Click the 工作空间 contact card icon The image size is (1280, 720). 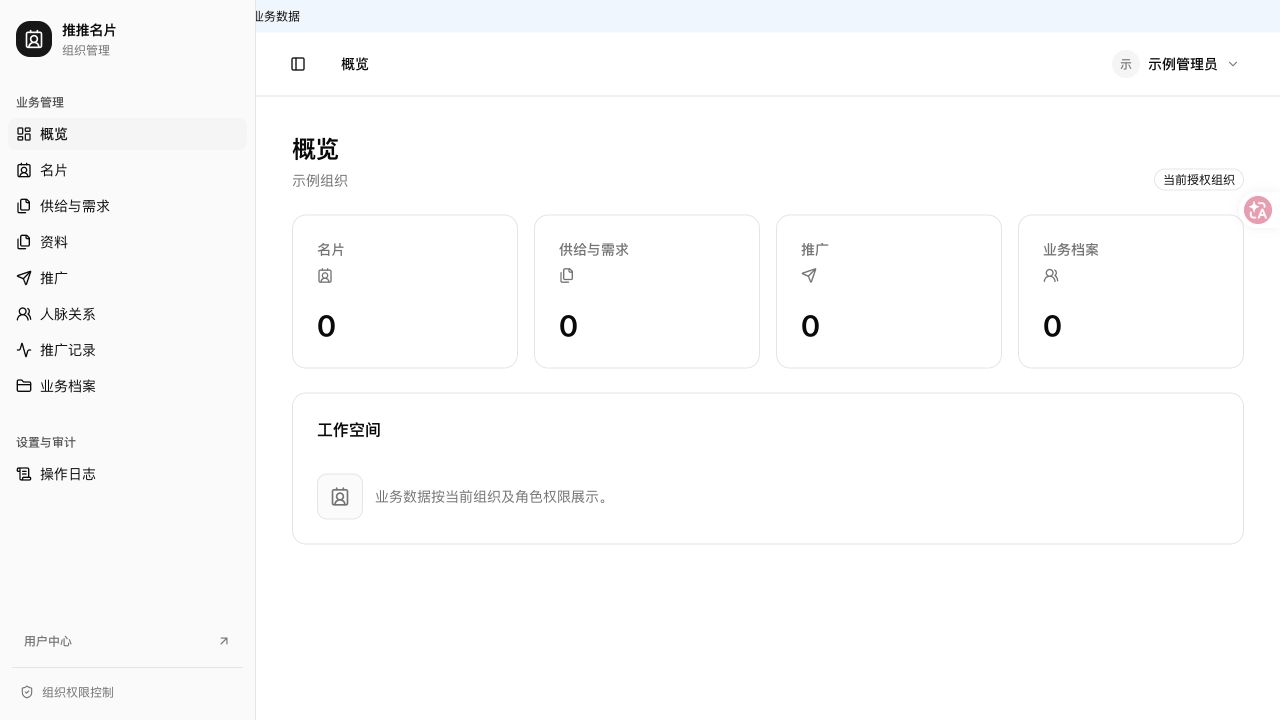point(340,497)
